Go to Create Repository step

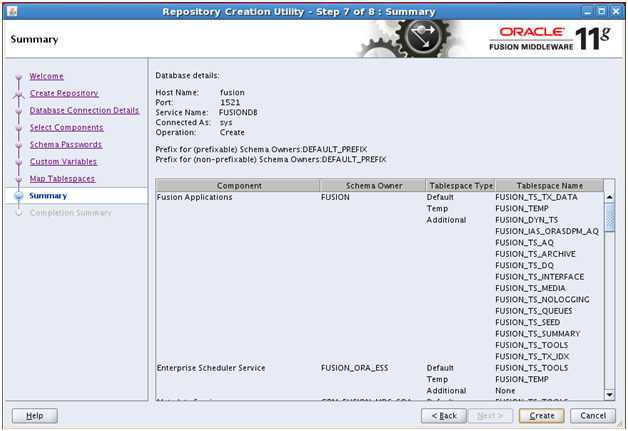(x=64, y=93)
